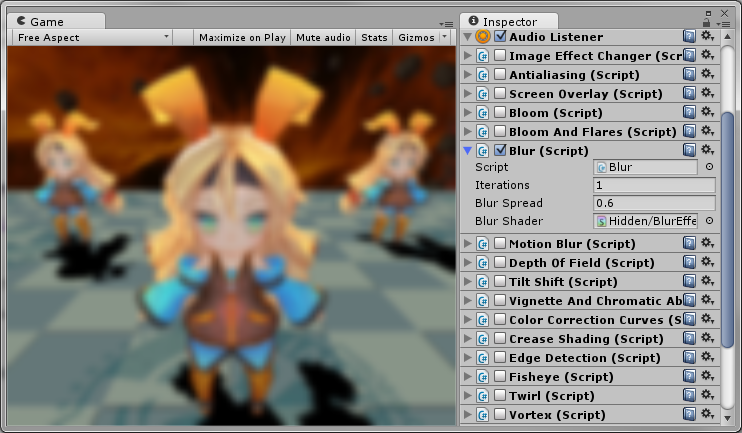Show the Stats overlay
Screen dimensions: 742x433
click(374, 37)
